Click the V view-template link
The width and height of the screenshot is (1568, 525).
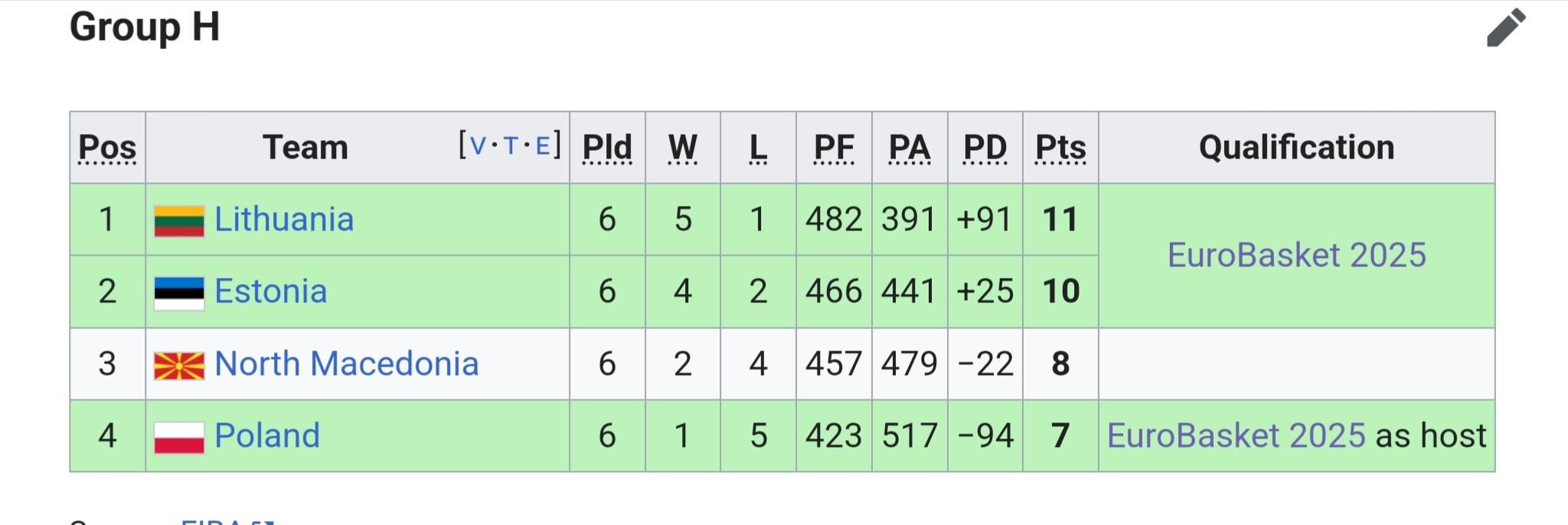[x=478, y=145]
